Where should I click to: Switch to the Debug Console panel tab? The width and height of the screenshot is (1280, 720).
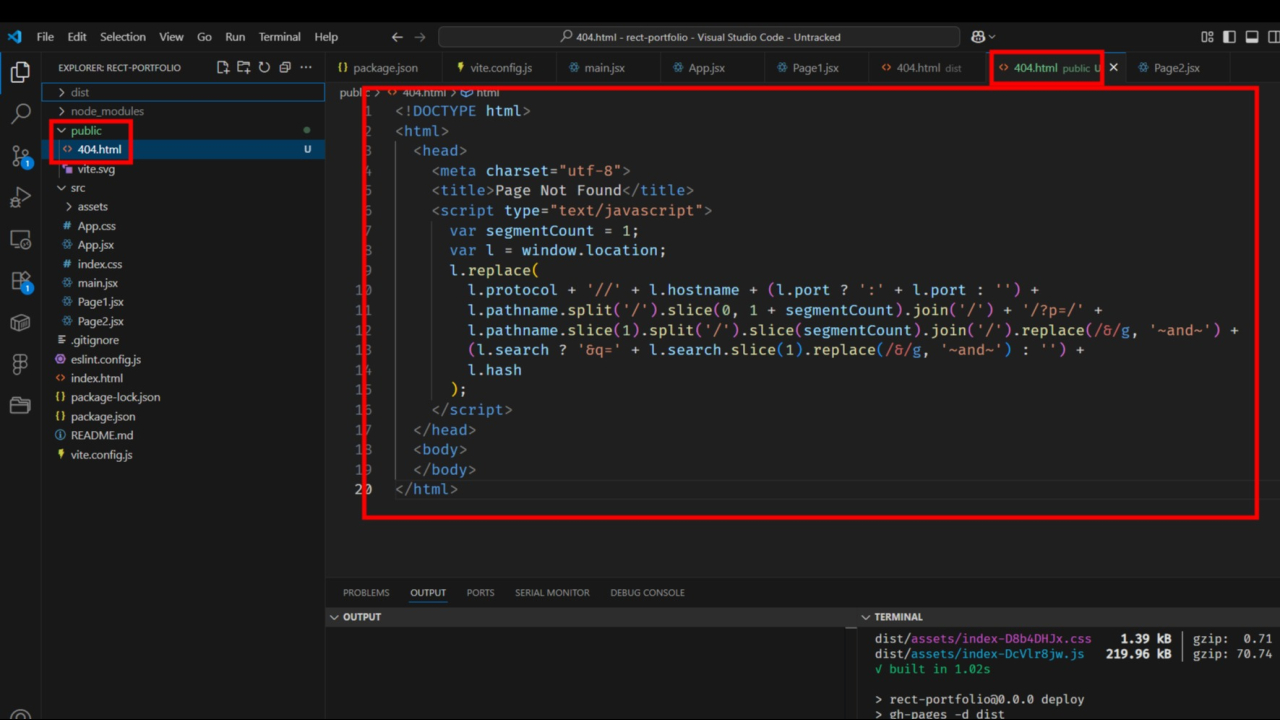pos(647,593)
